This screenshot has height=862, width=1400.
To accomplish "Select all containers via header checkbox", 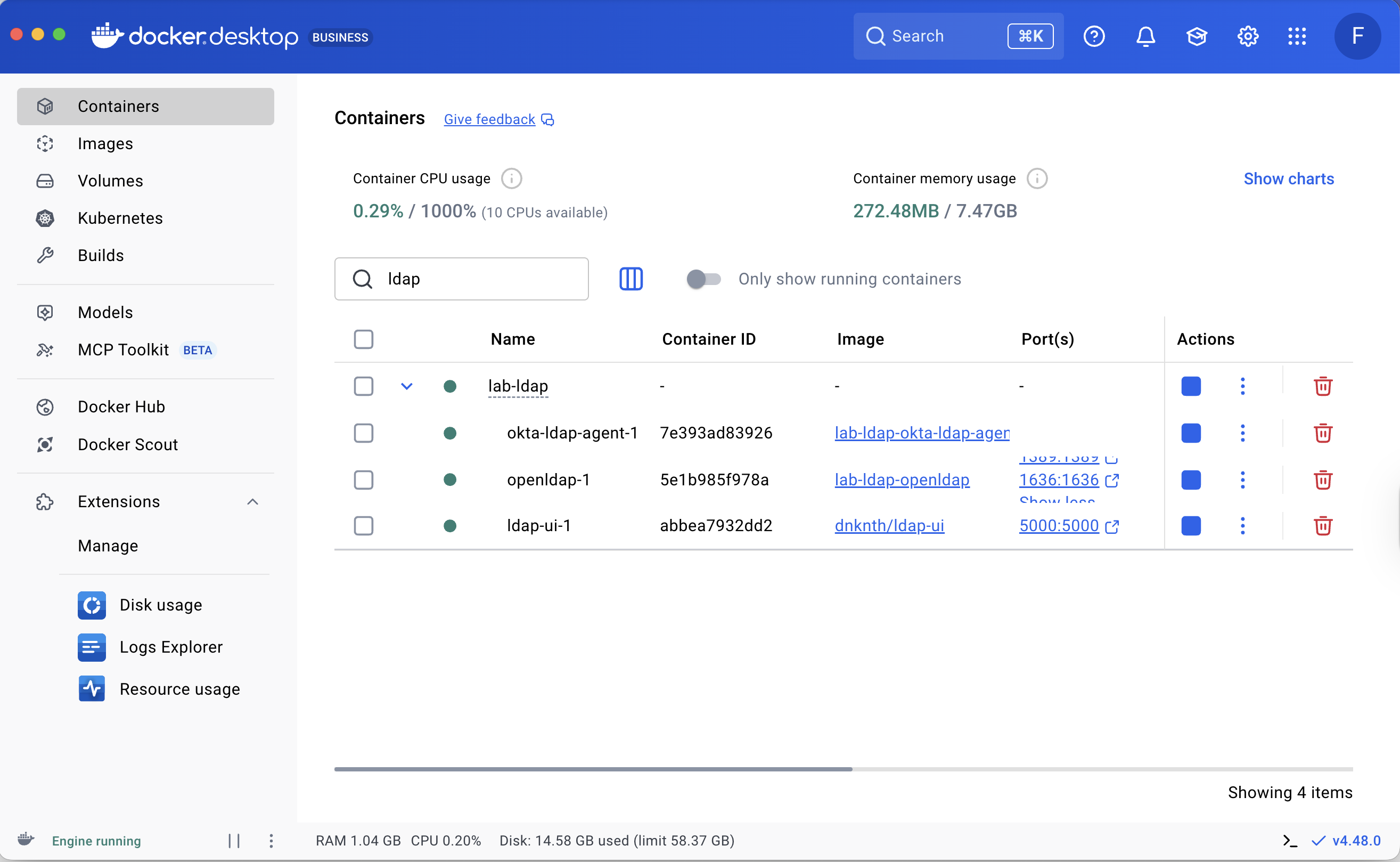I will coord(363,339).
